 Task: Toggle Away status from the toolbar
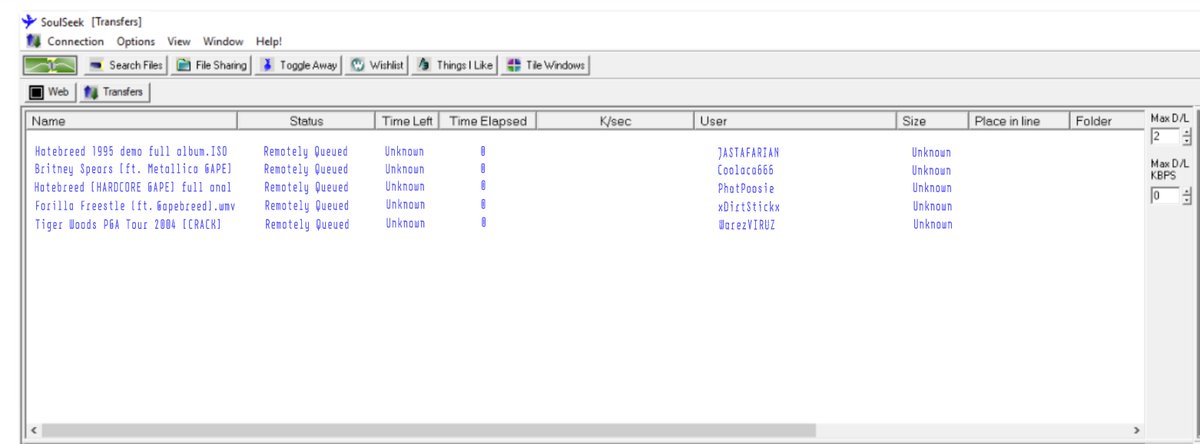pos(299,65)
